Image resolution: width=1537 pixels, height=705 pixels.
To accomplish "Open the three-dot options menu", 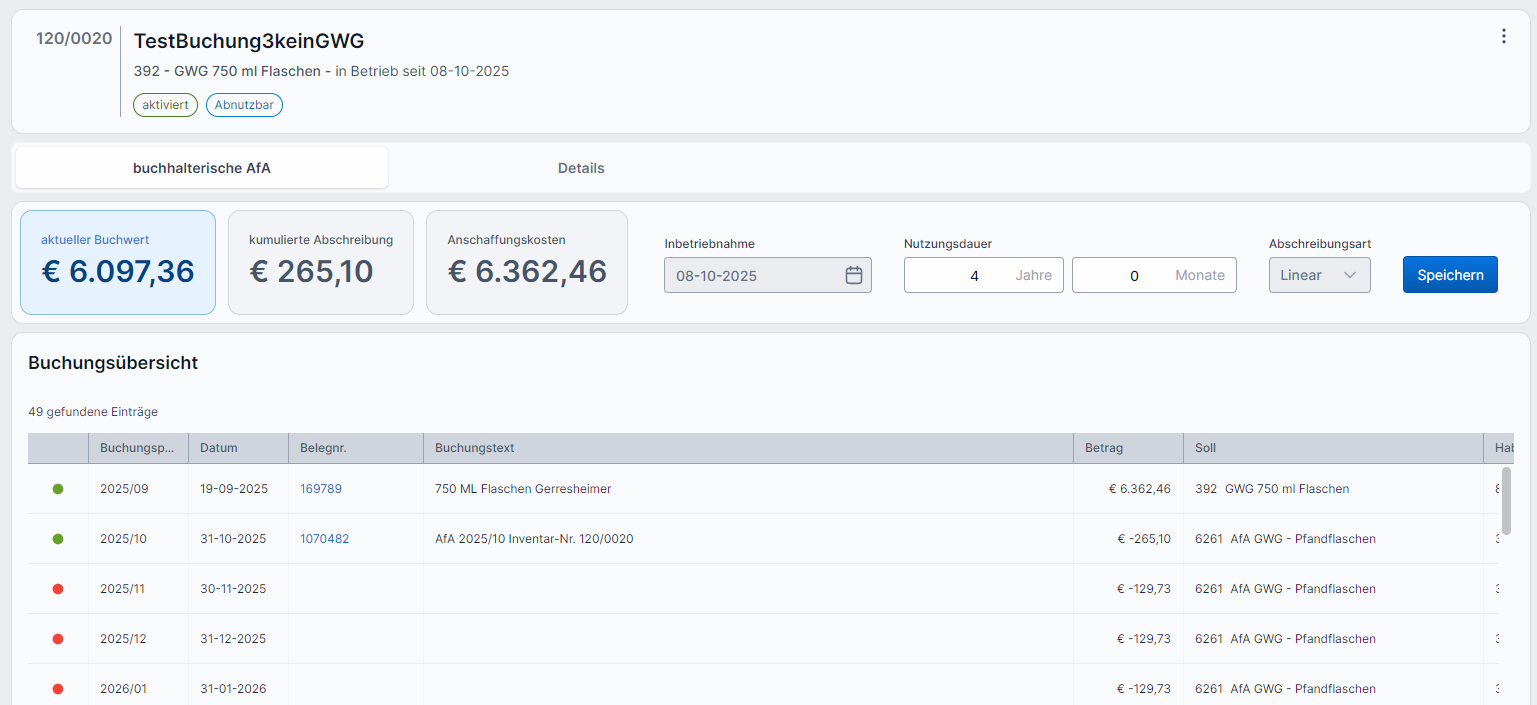I will coord(1503,37).
